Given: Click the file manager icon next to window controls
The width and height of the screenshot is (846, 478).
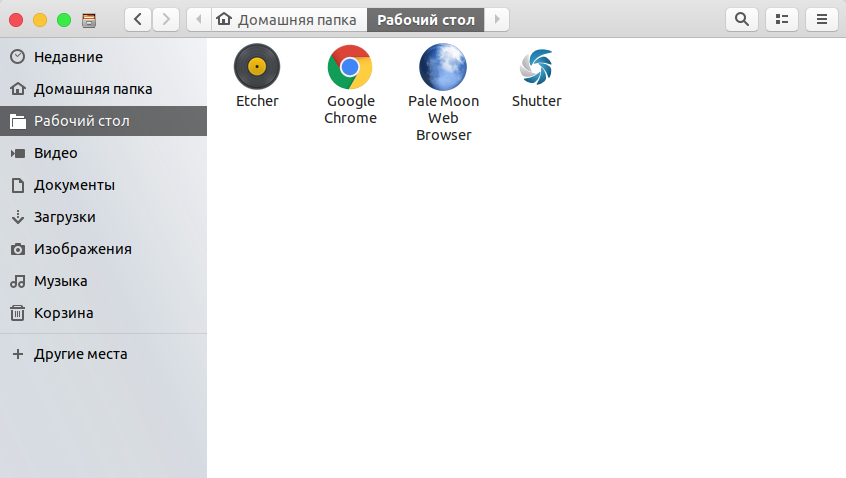Looking at the screenshot, I should [89, 21].
